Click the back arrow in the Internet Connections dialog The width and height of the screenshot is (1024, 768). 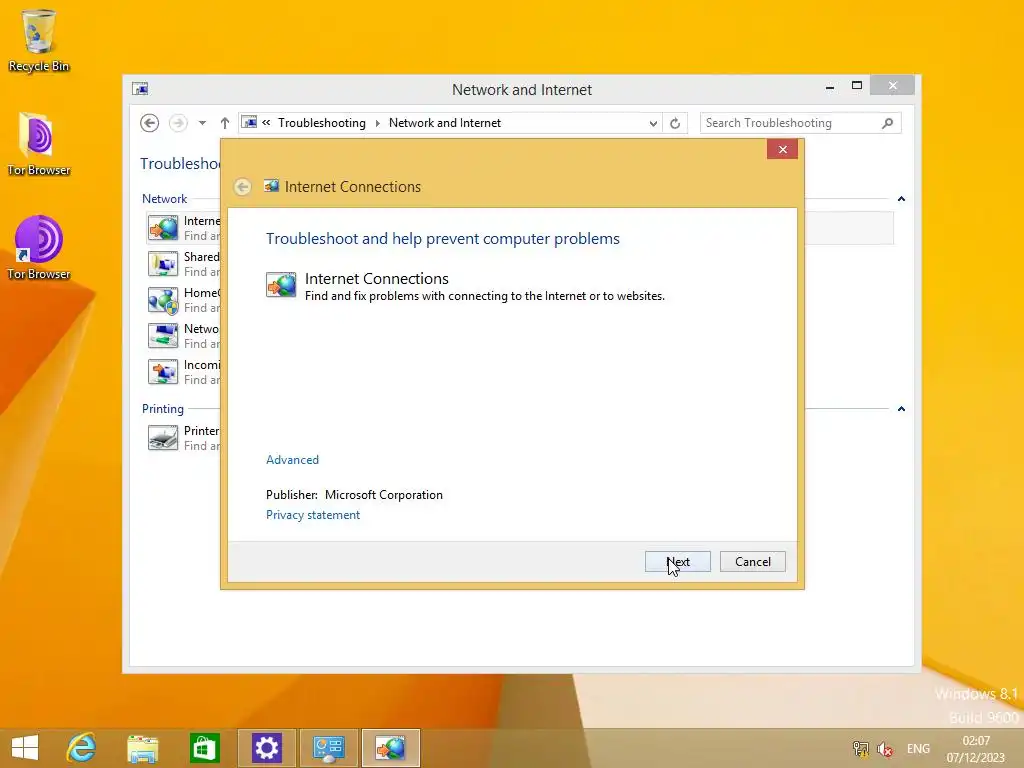pyautogui.click(x=242, y=187)
